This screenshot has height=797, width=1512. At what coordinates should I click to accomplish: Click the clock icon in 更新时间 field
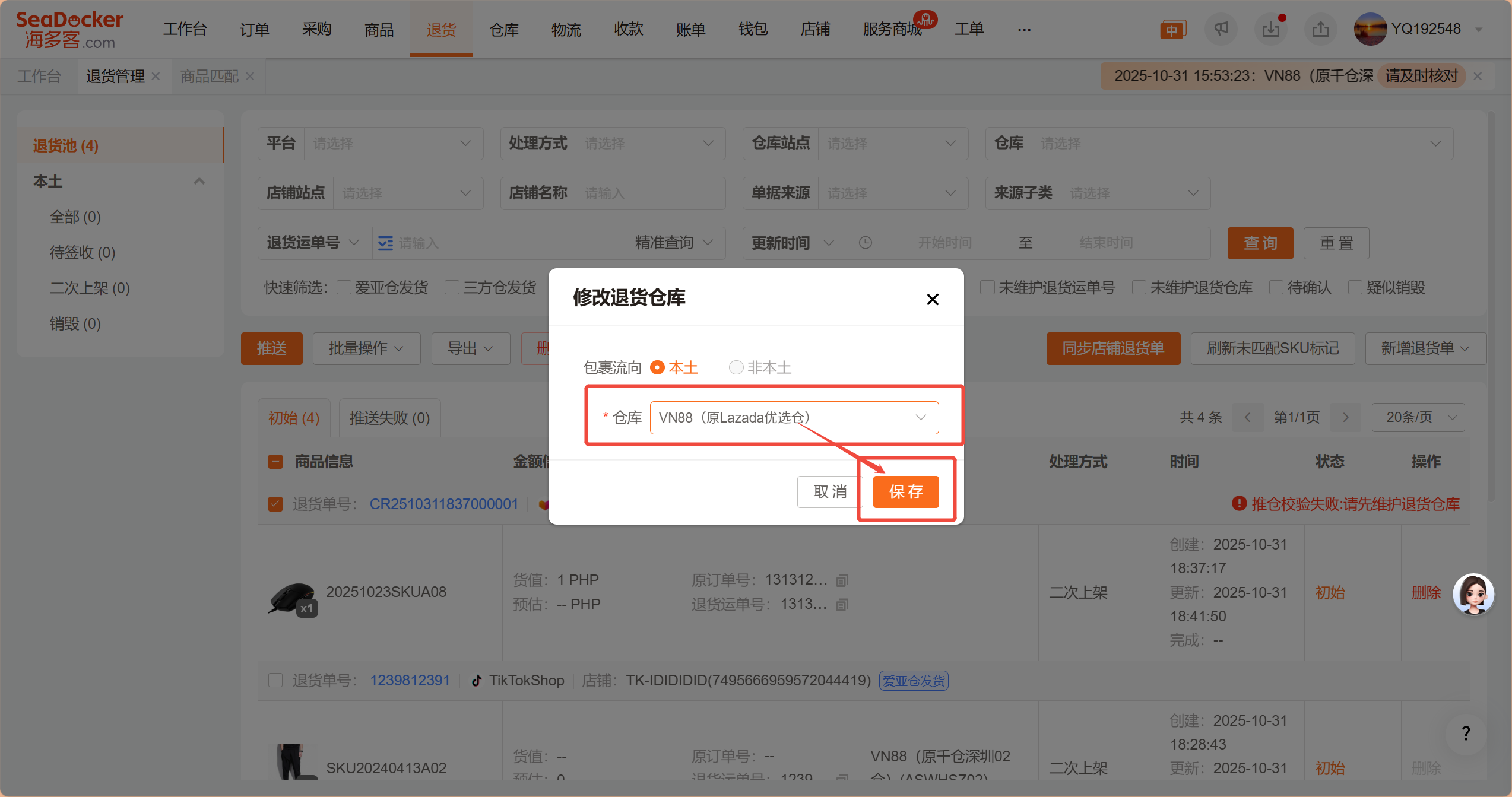866,243
